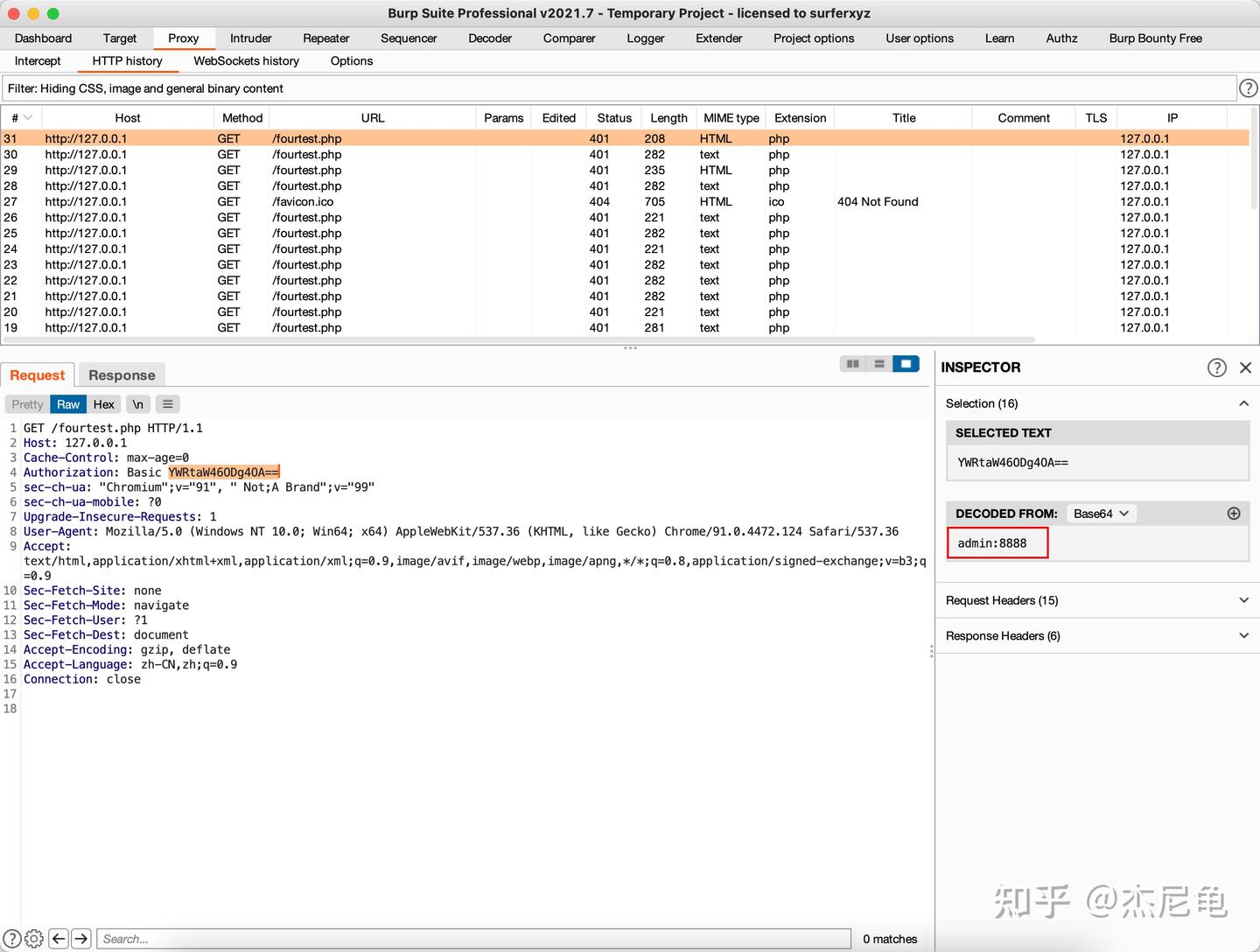The height and width of the screenshot is (952, 1260).
Task: Open search settings gear icon
Action: (34, 939)
